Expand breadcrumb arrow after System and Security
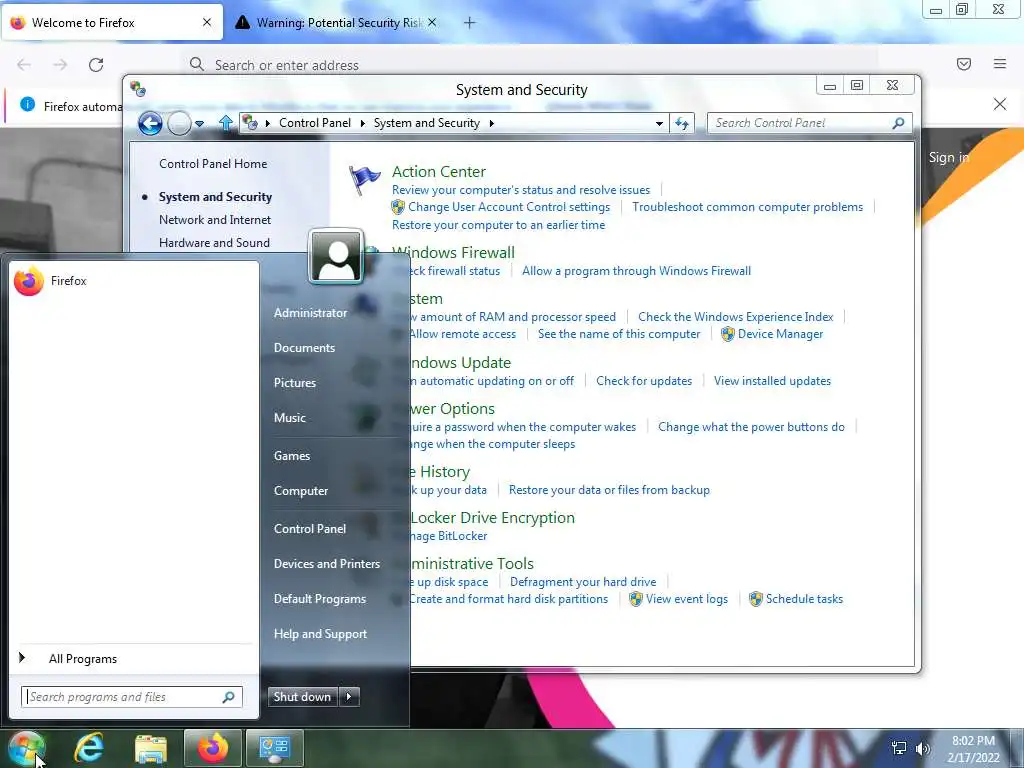Viewport: 1024px width, 768px height. point(492,123)
